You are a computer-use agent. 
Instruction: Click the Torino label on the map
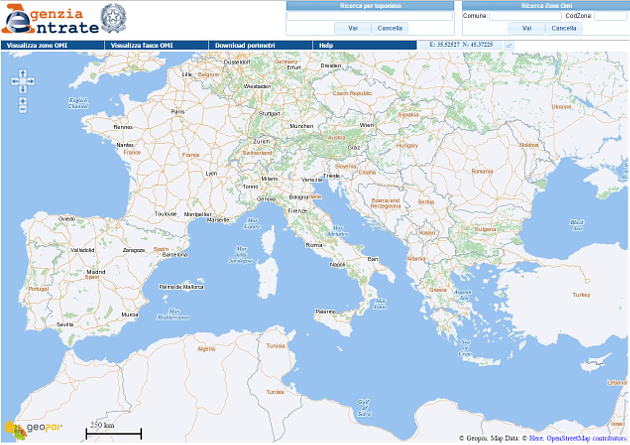click(250, 187)
